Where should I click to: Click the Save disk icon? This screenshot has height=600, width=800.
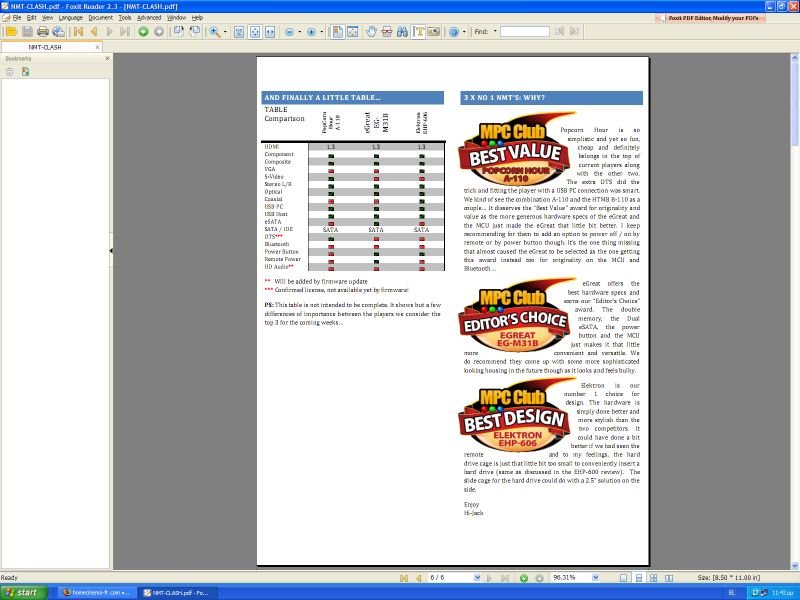27,32
